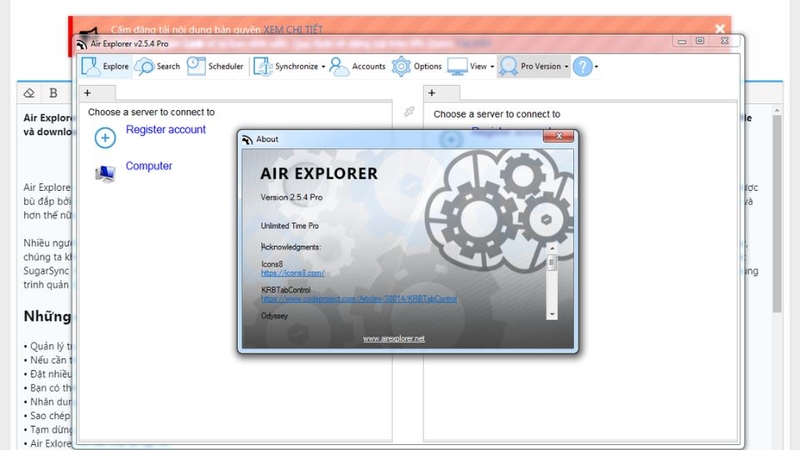800x450 pixels.
Task: Click the View monitor icon
Action: [457, 66]
